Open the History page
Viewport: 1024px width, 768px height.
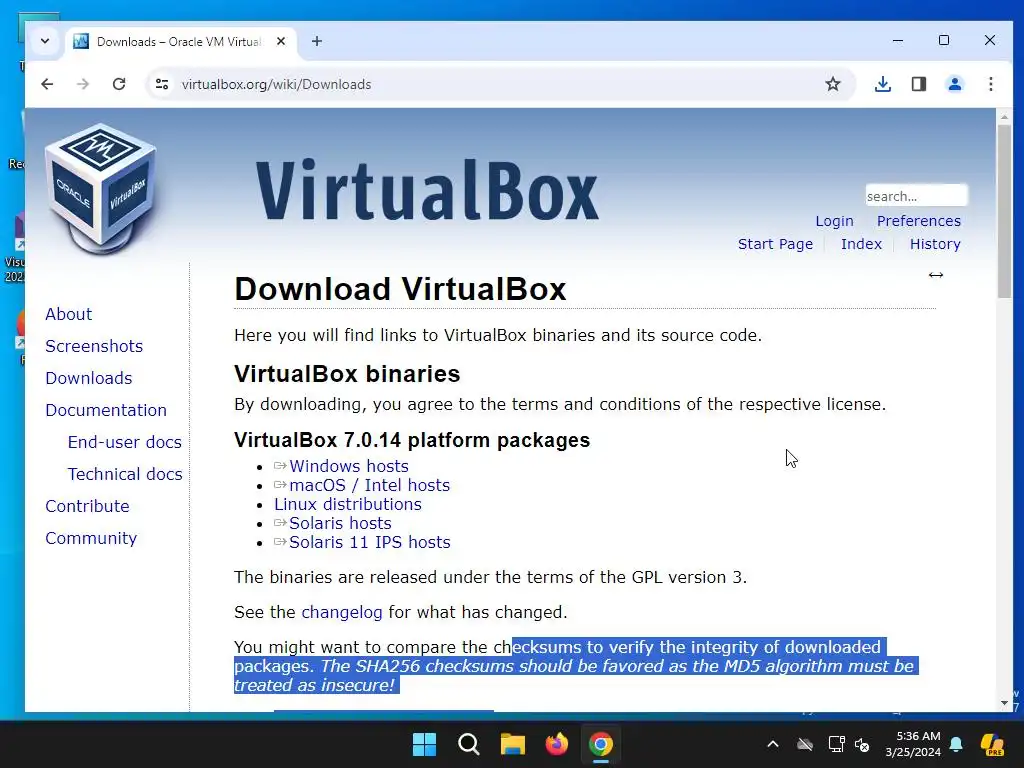click(x=935, y=244)
